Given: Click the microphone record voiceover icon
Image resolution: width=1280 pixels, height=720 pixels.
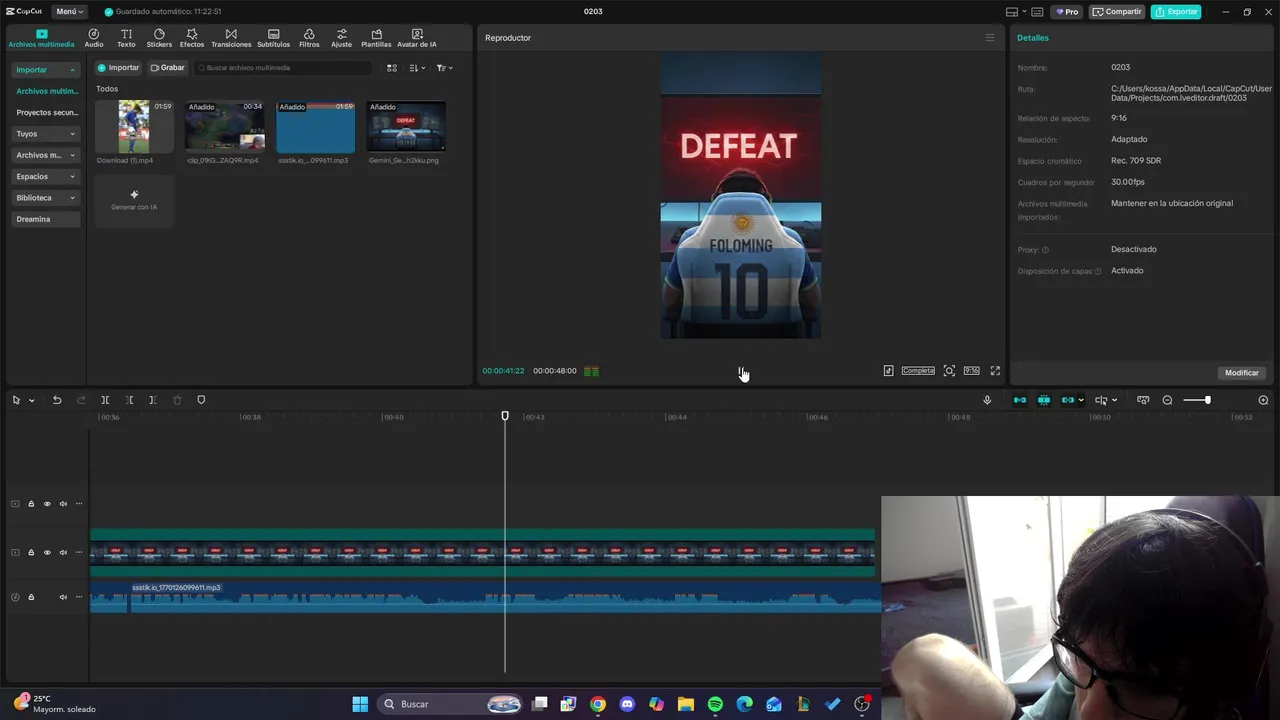Looking at the screenshot, I should point(987,400).
